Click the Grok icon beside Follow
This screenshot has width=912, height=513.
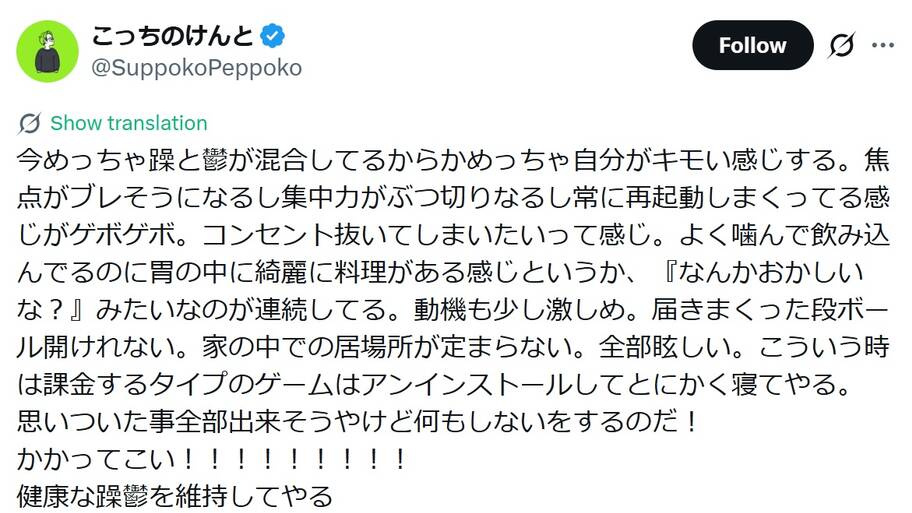click(841, 45)
